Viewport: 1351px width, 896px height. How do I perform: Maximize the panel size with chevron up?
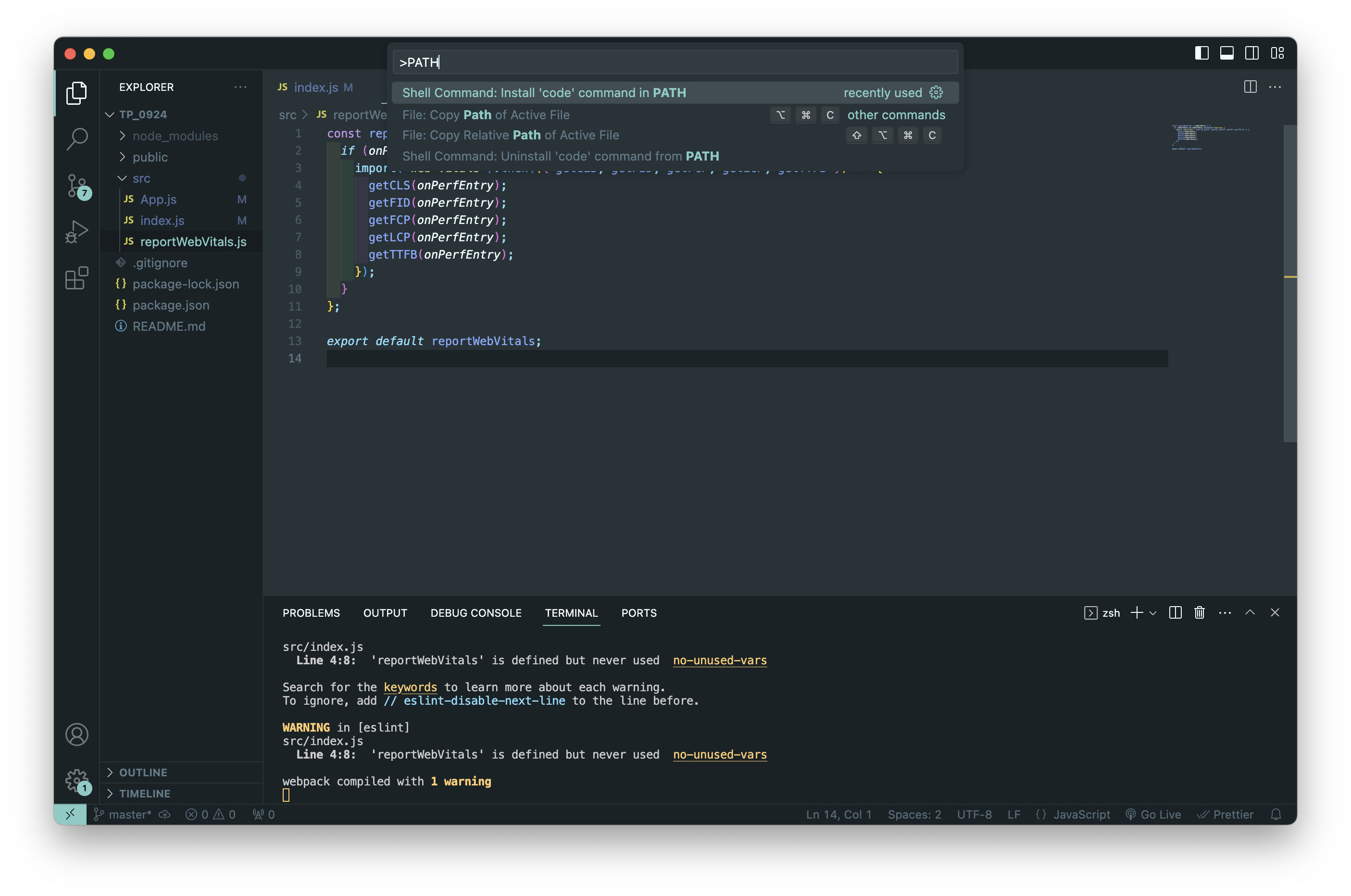1250,612
